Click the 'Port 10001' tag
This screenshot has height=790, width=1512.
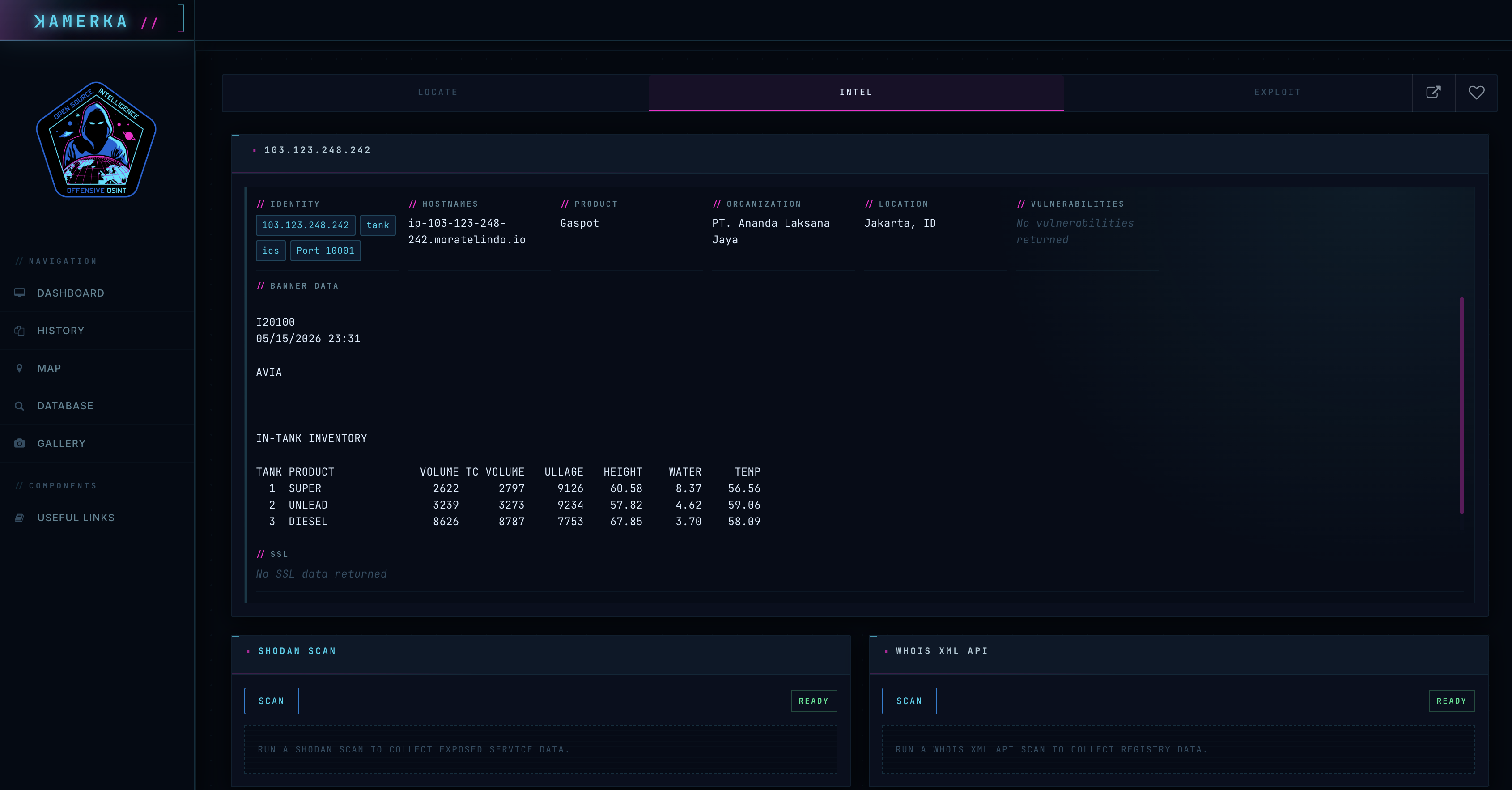[325, 251]
